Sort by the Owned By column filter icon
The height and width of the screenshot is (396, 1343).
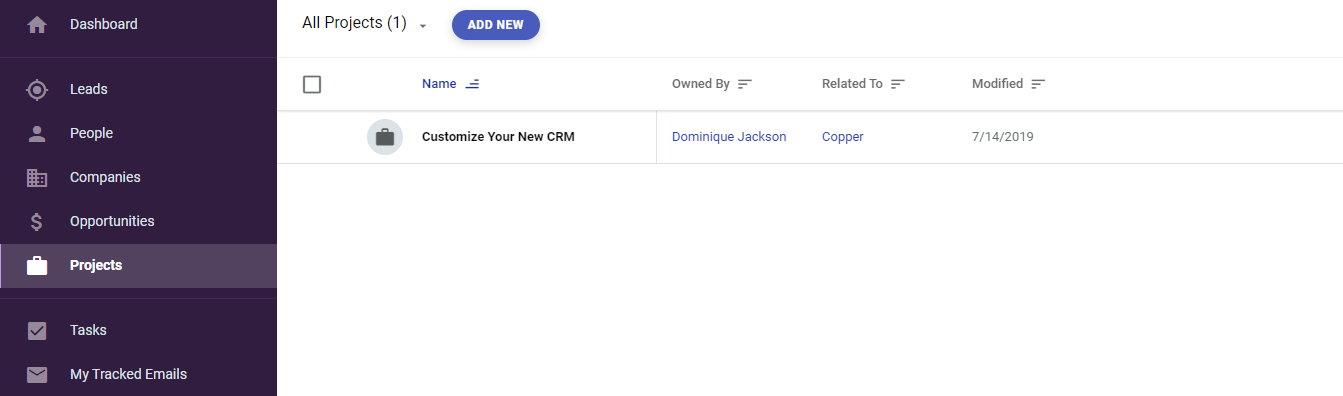pyautogui.click(x=745, y=84)
